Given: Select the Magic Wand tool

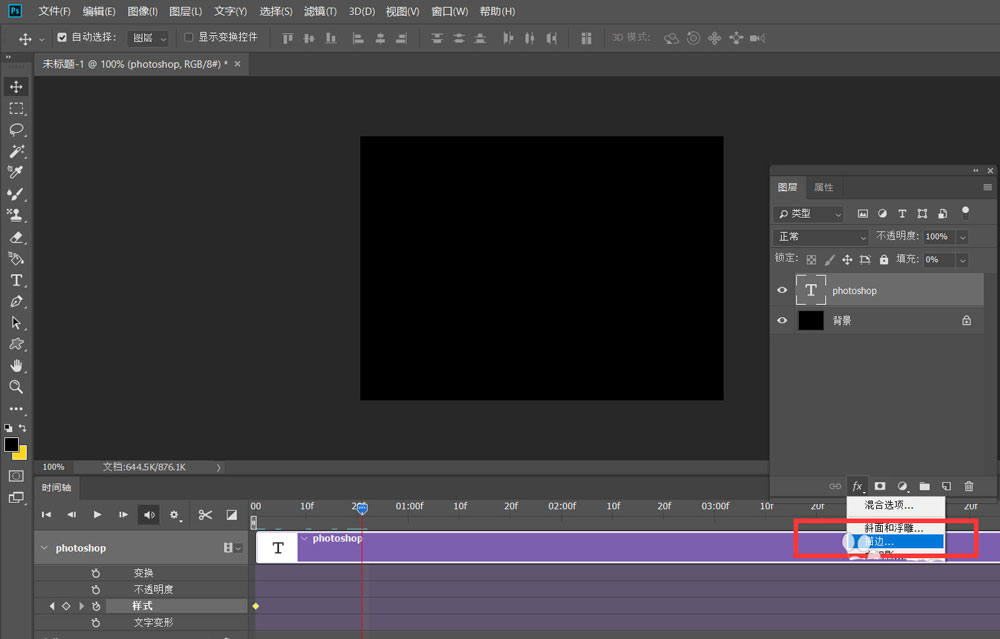Looking at the screenshot, I should (16, 151).
